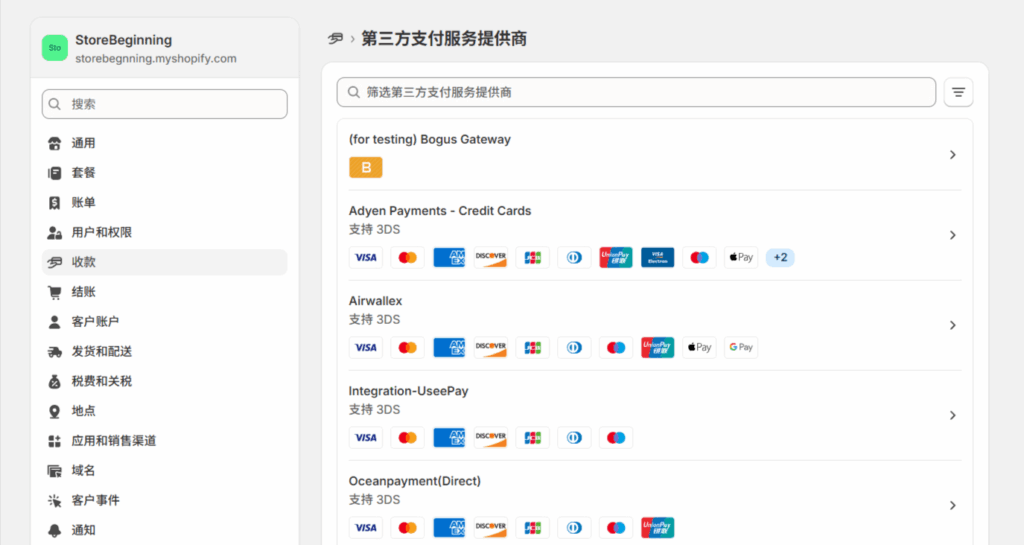Open the 通用 settings menu item
1024x545 pixels.
point(83,143)
